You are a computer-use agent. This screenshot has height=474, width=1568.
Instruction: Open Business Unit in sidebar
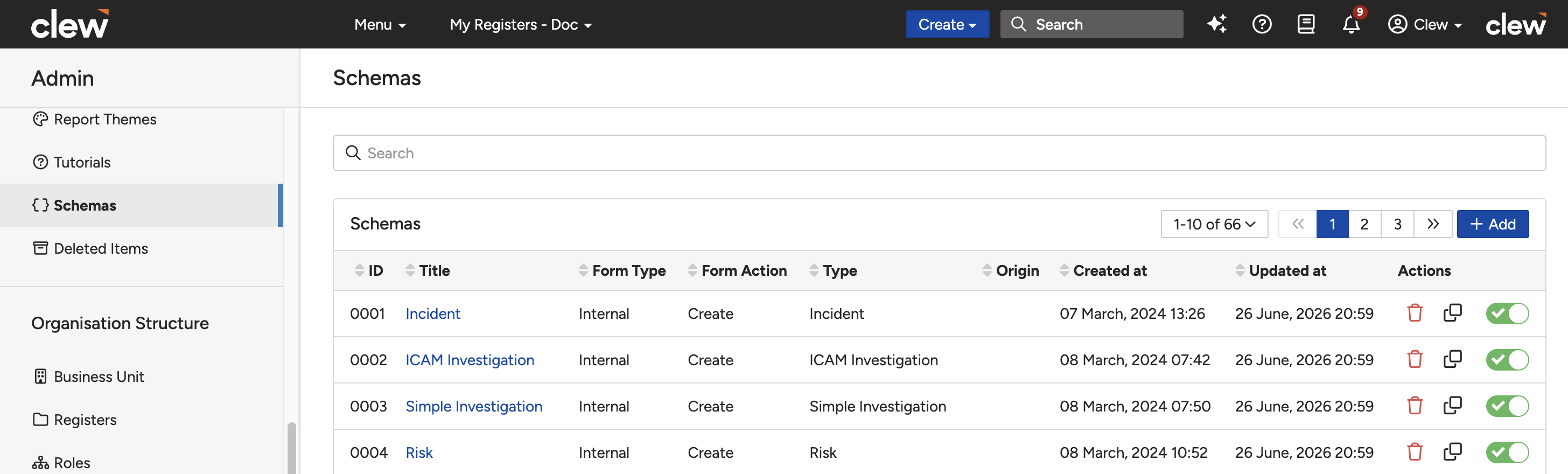tap(88, 377)
